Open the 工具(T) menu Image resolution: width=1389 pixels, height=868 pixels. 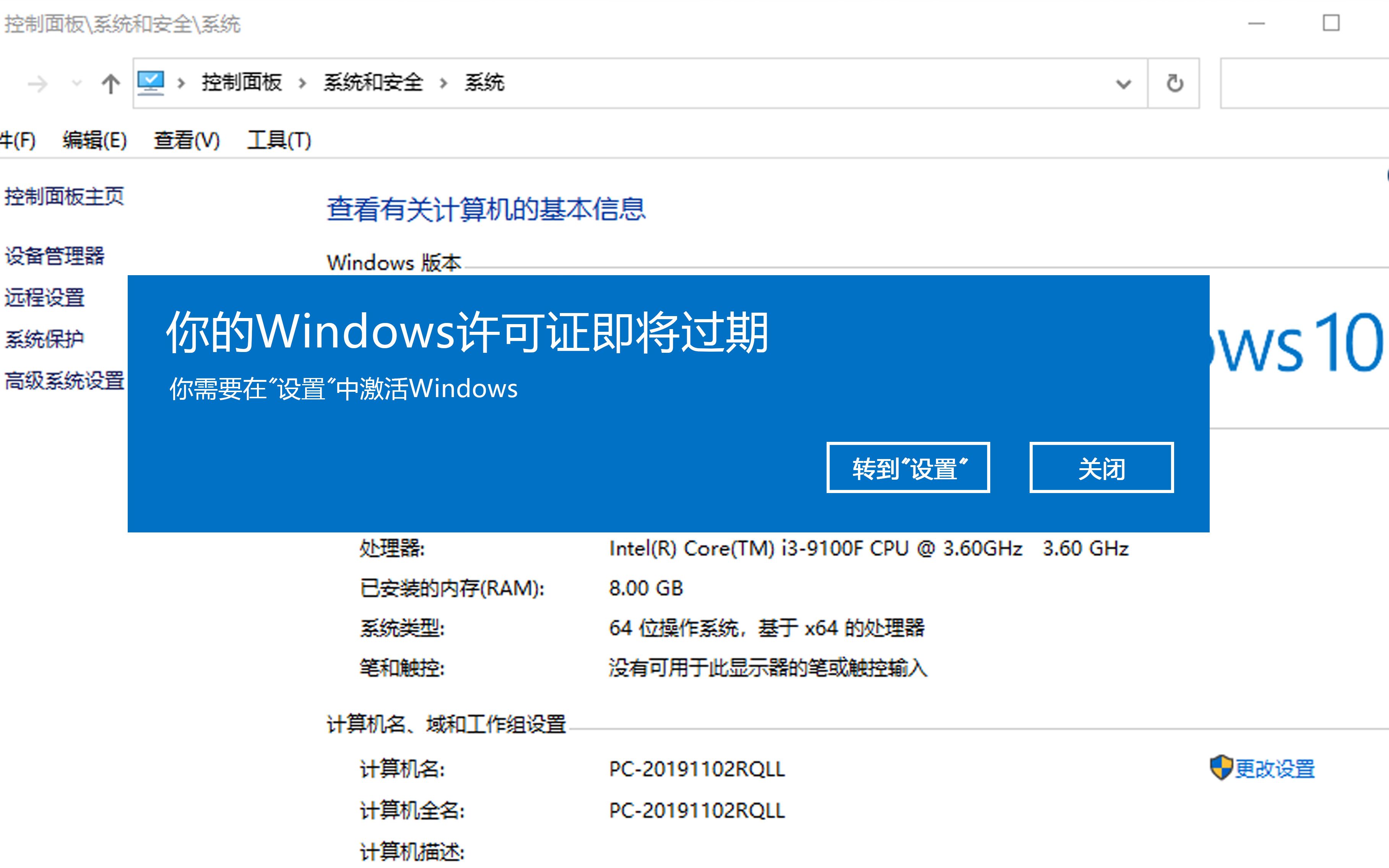coord(279,140)
